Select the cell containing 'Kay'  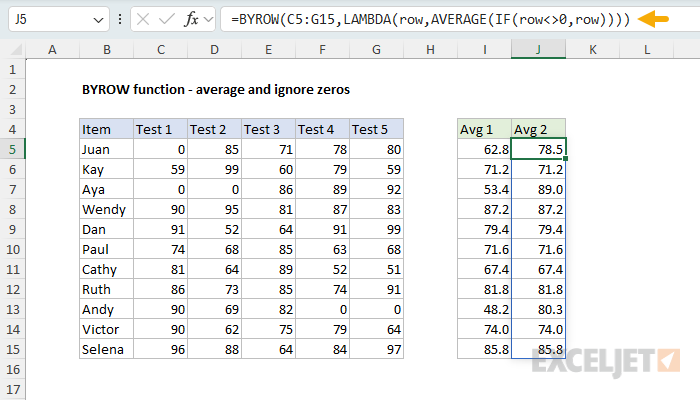pyautogui.click(x=107, y=170)
